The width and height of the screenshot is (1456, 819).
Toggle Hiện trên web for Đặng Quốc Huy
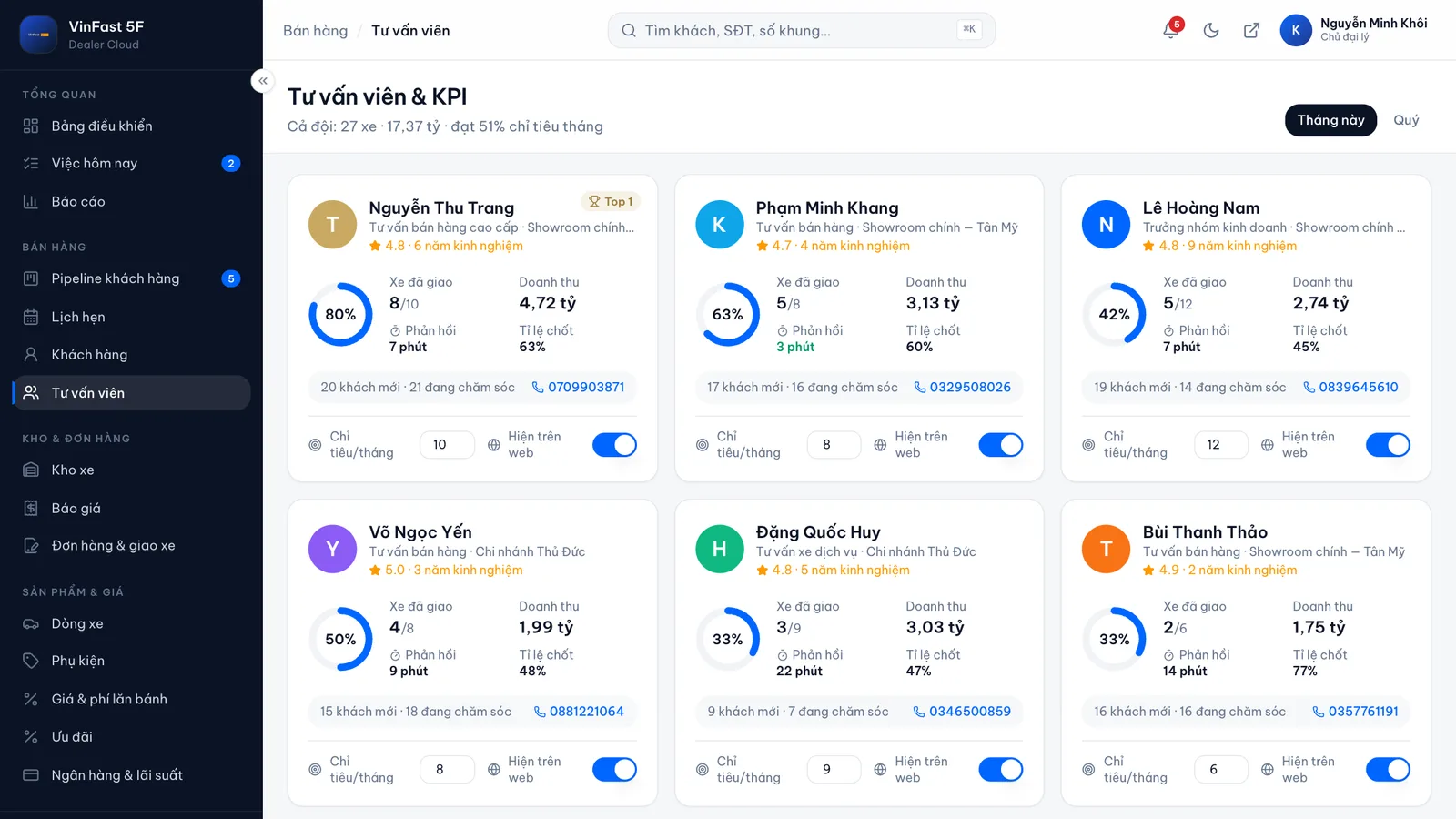click(x=1001, y=769)
